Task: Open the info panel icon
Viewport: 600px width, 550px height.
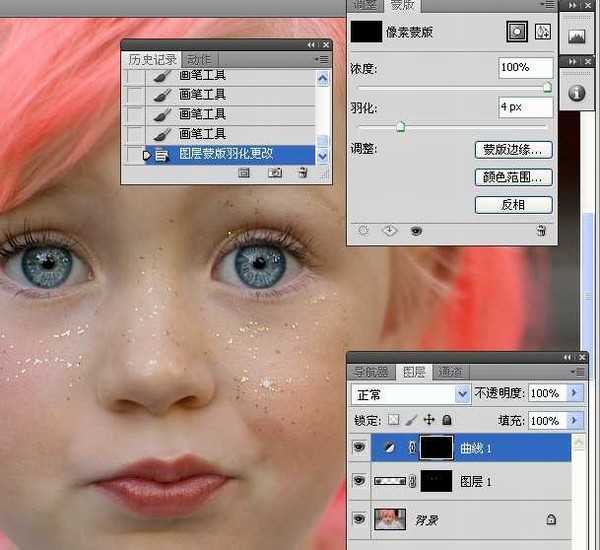Action: 577,92
